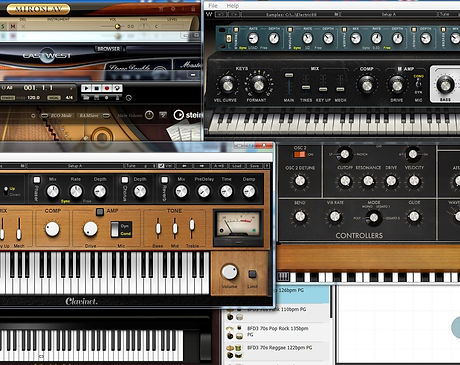Toggle the Tremolo effect on the electric piano
460x365 pixels.
(x=236, y=30)
